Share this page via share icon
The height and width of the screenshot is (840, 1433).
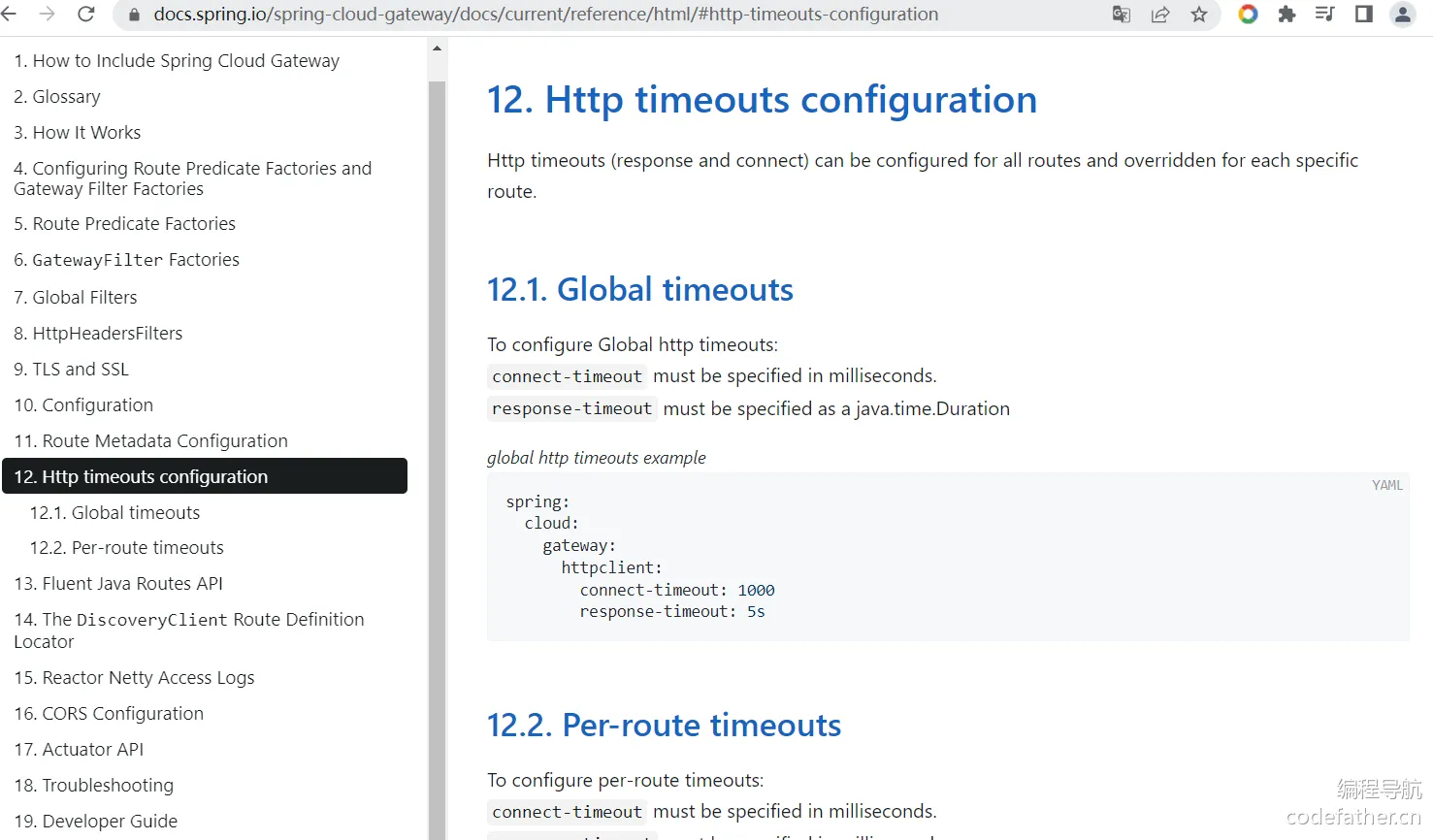pyautogui.click(x=1160, y=15)
